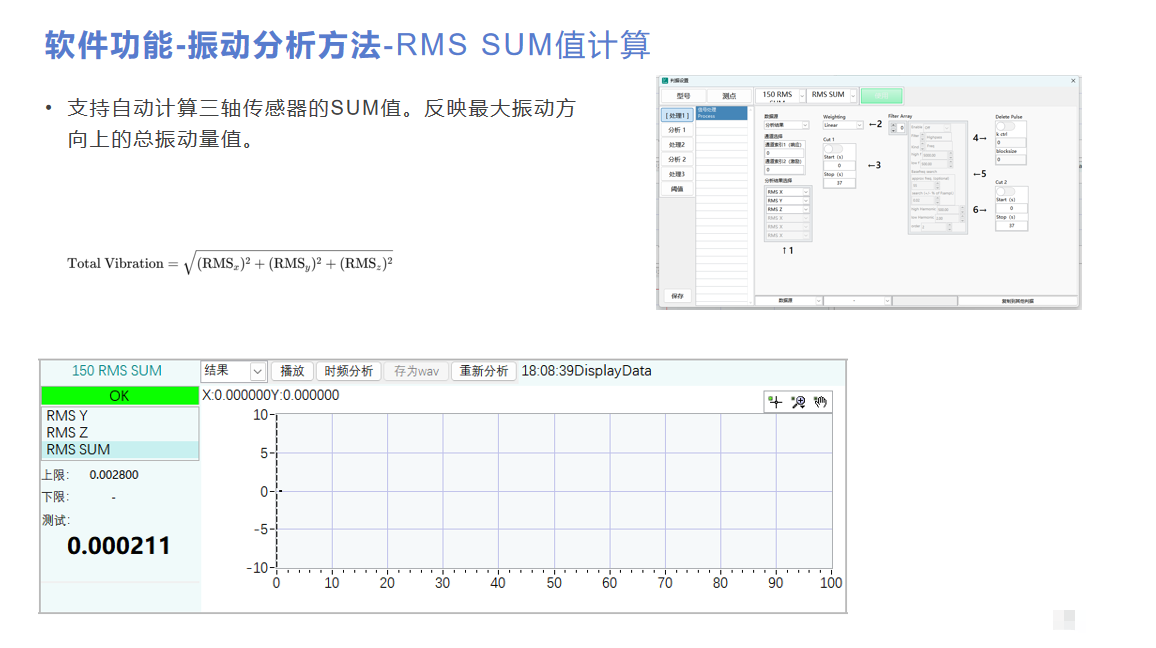The image size is (1156, 648).
Task: Click the Cut 1 Stop input field
Action: coord(839,183)
